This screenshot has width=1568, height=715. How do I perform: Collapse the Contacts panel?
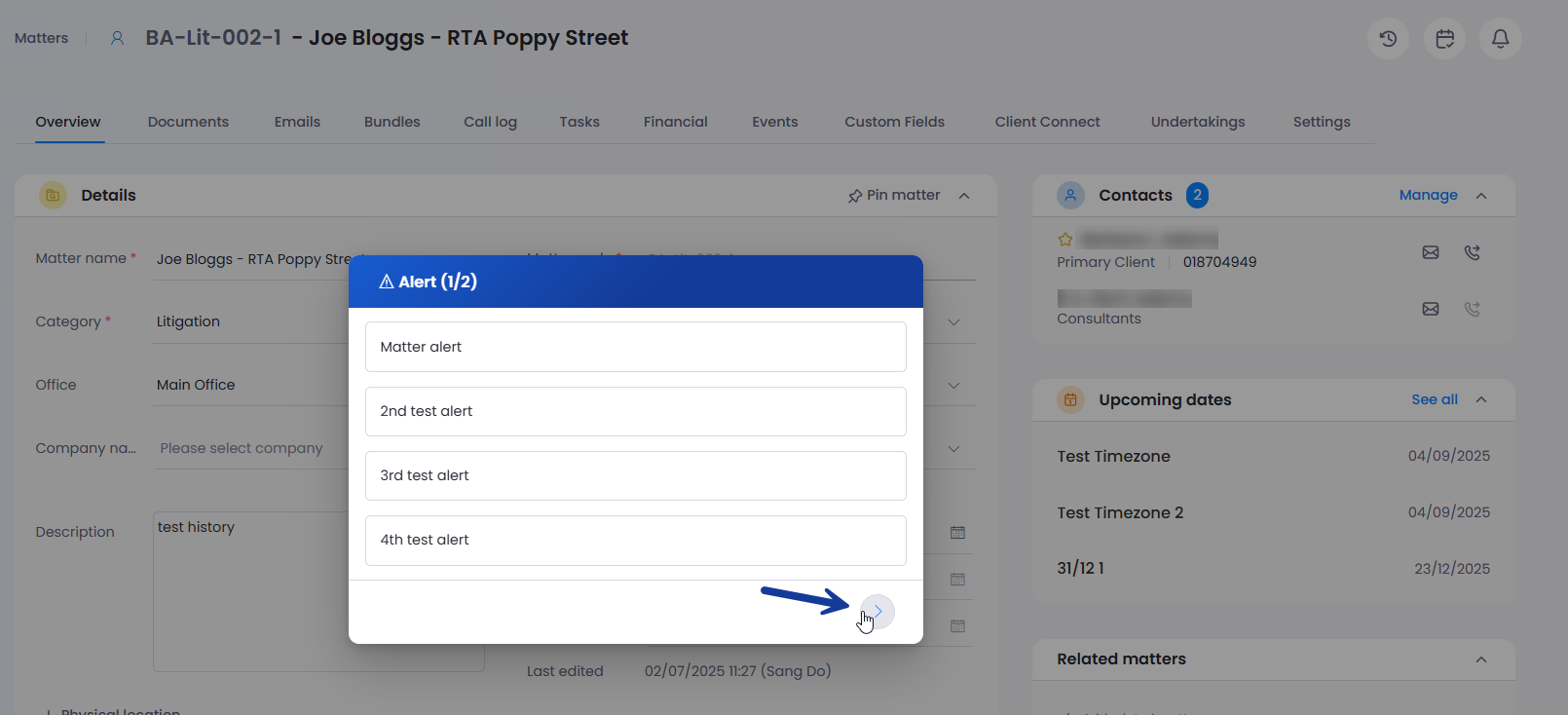click(1481, 196)
